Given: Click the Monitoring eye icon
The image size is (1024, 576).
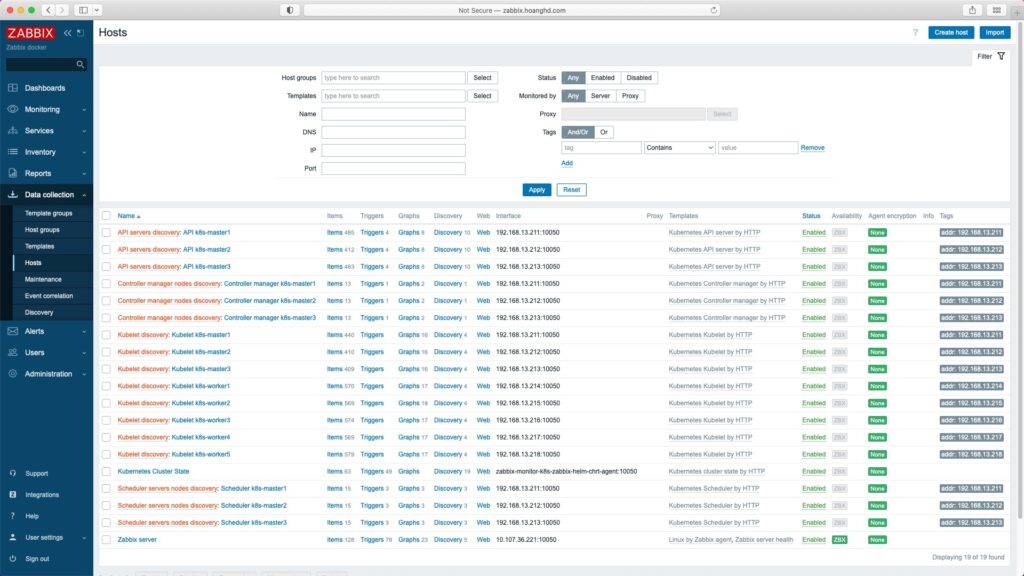Looking at the screenshot, I should click(12, 109).
